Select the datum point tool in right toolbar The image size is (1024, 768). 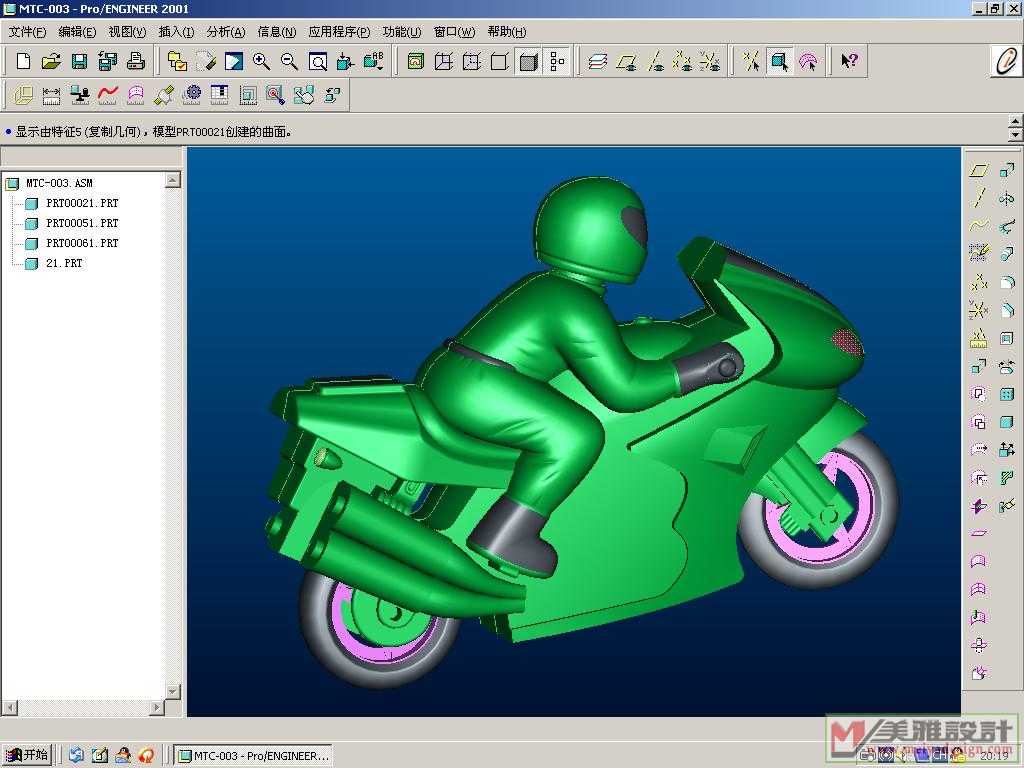click(x=978, y=282)
